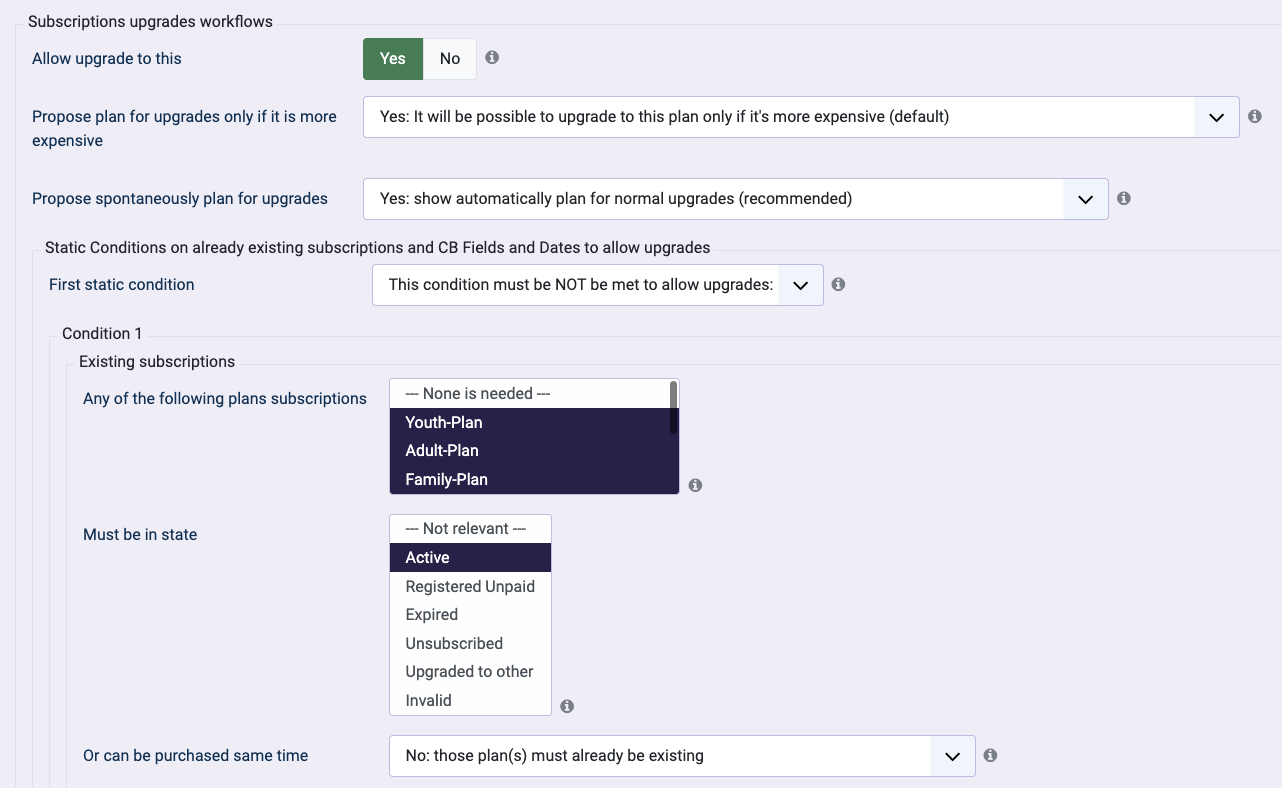Click 'First static condition' label

point(122,285)
